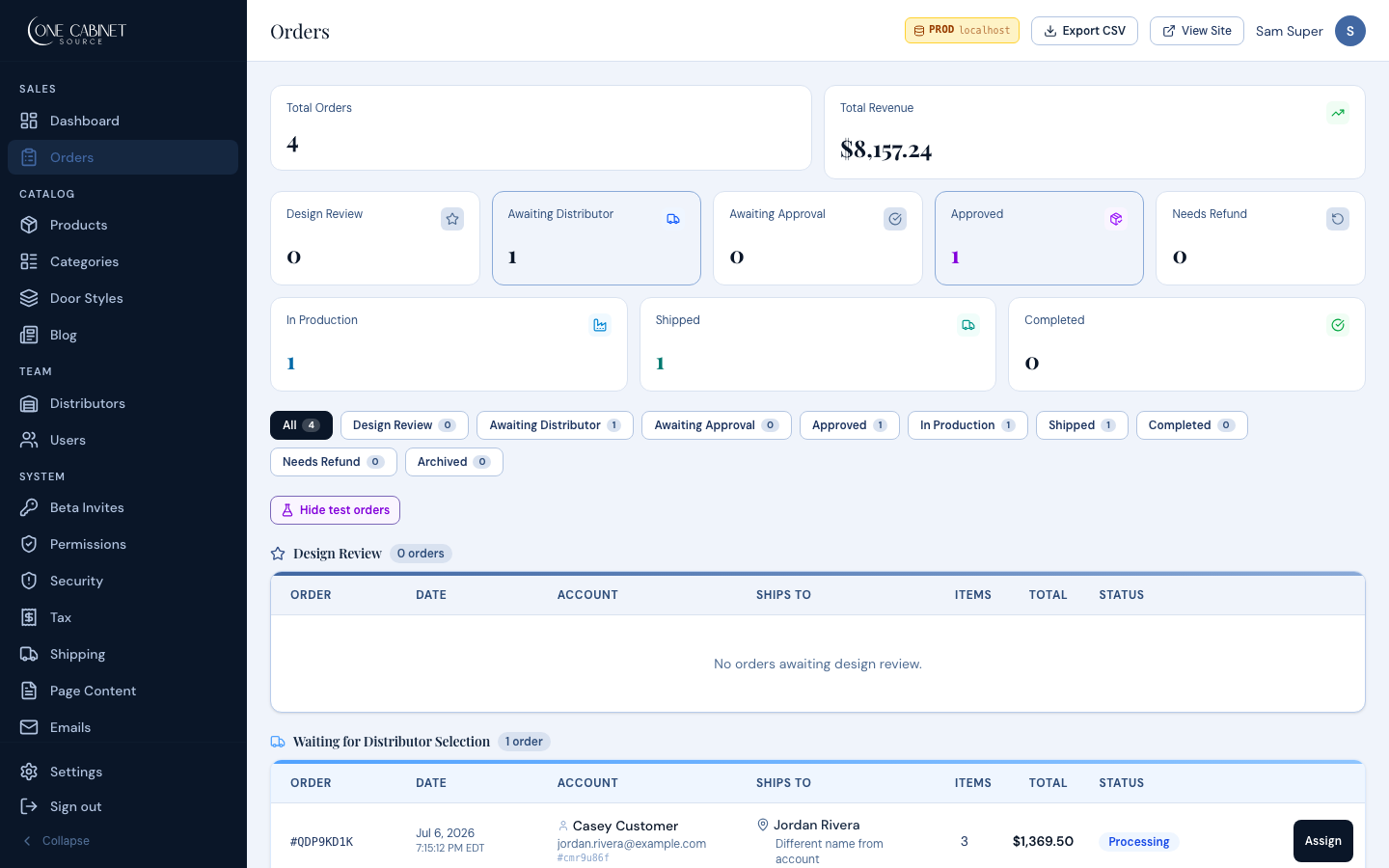This screenshot has height=868, width=1389.
Task: Click One Cabinet Source logo
Action: (77, 32)
